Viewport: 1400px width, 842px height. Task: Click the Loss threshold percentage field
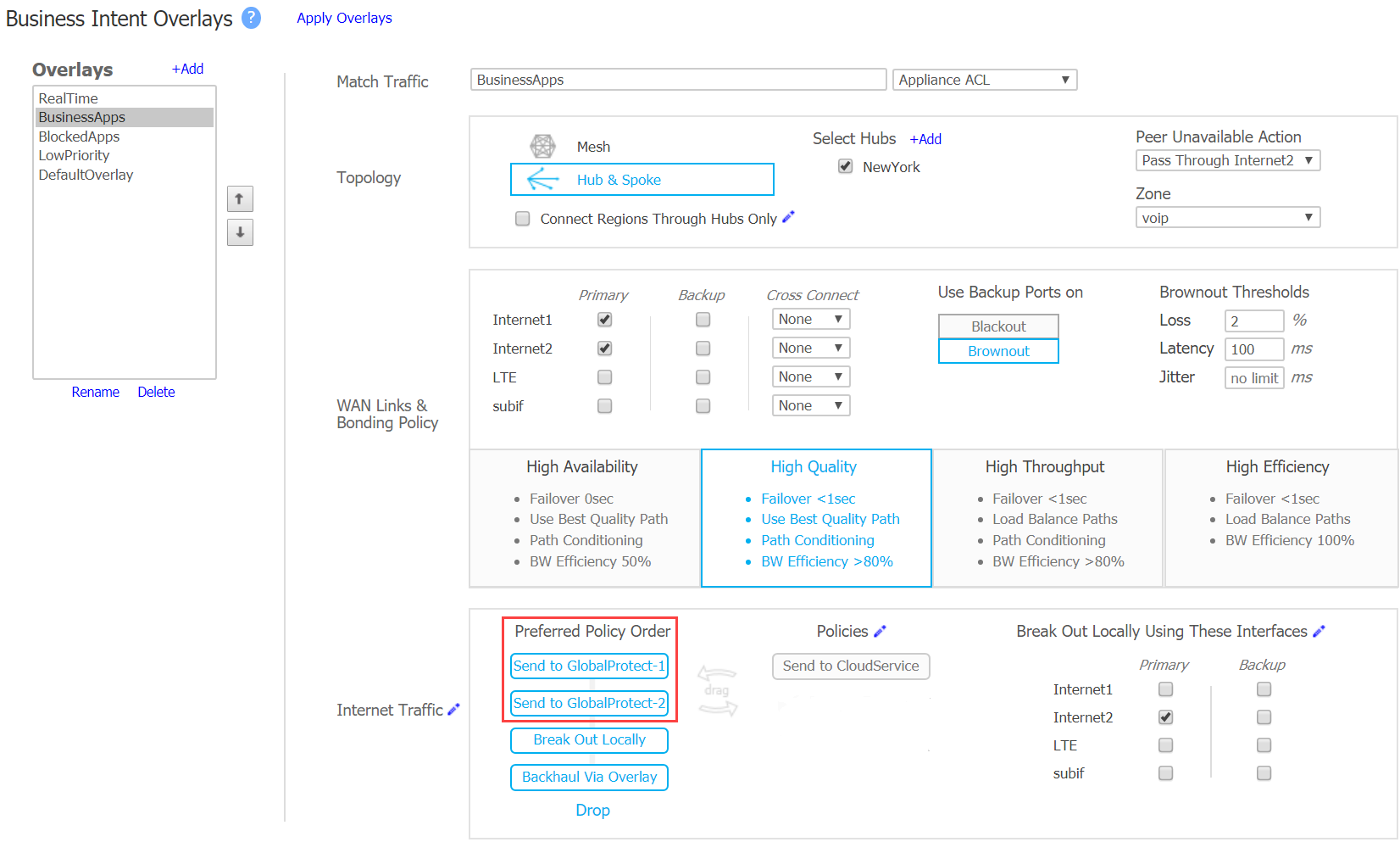1253,321
